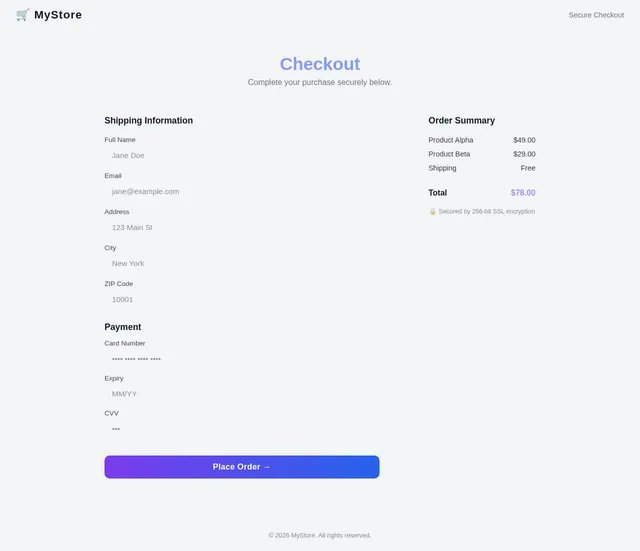640x551 pixels.
Task: Click the Card Number field label
Action: pyautogui.click(x=124, y=343)
